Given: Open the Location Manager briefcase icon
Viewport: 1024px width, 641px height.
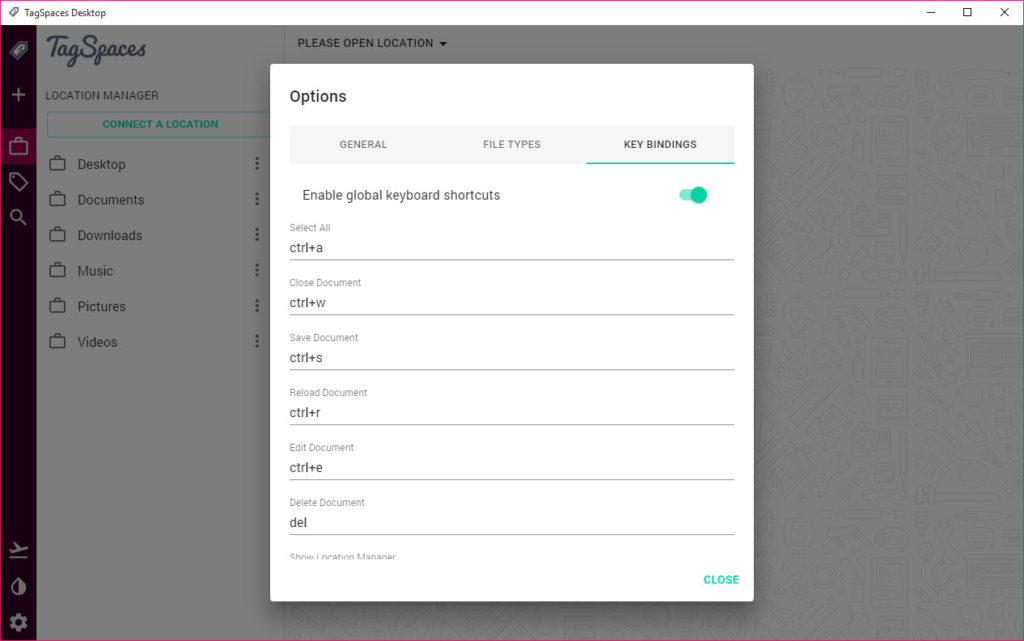Looking at the screenshot, I should pos(18,146).
